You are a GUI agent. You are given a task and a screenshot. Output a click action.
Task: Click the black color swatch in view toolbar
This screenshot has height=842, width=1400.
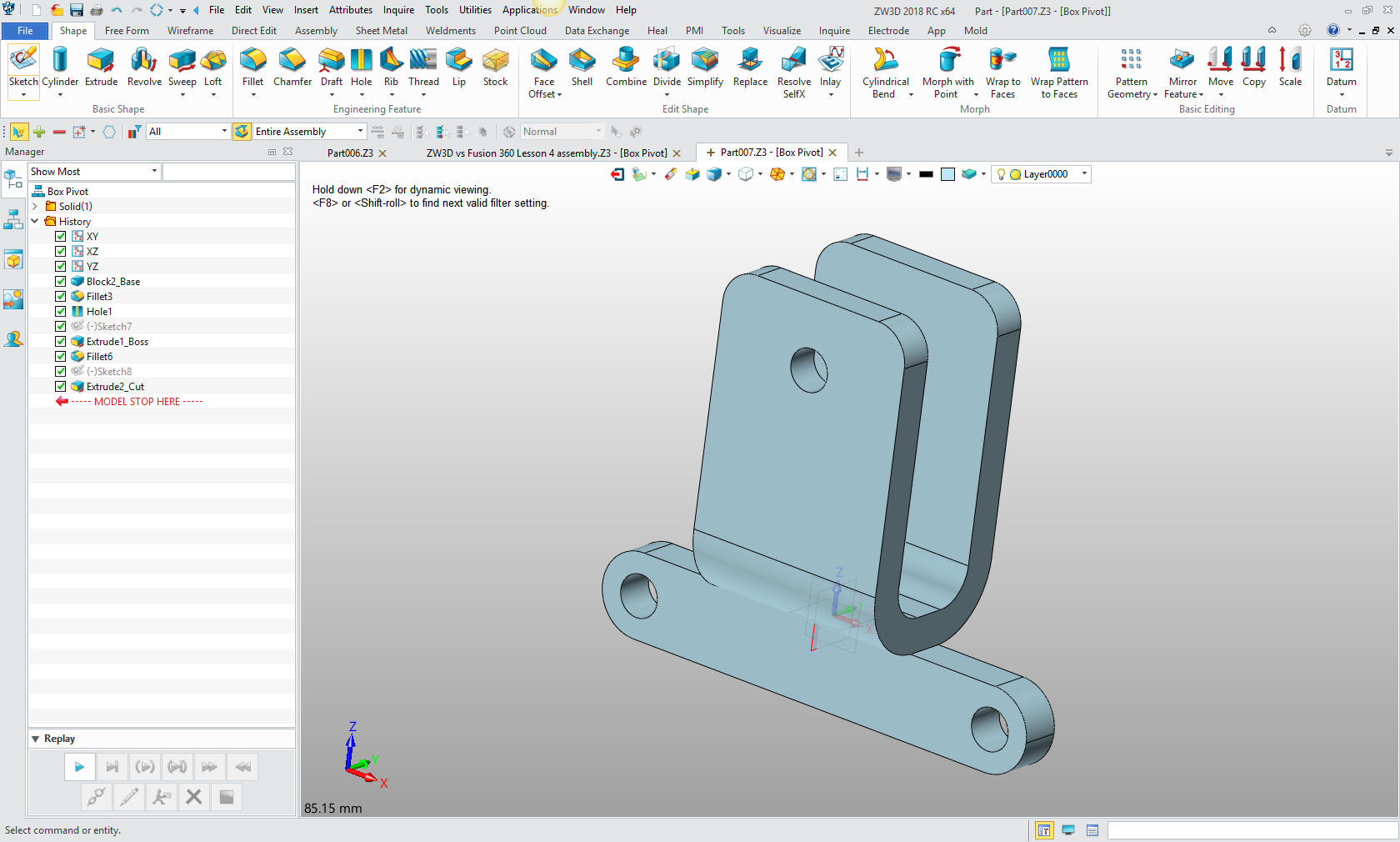coord(926,174)
